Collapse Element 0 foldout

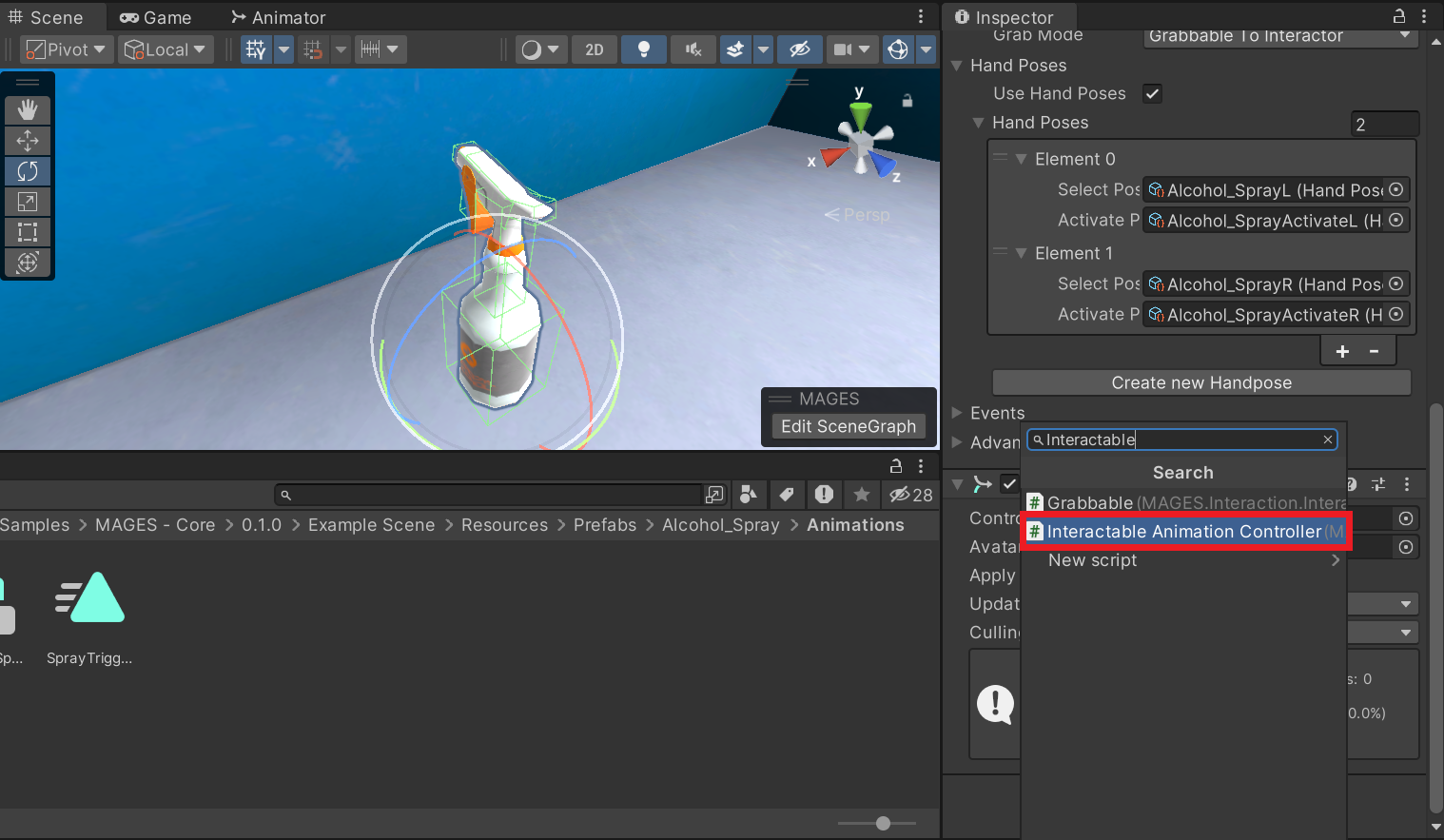pyautogui.click(x=1022, y=159)
